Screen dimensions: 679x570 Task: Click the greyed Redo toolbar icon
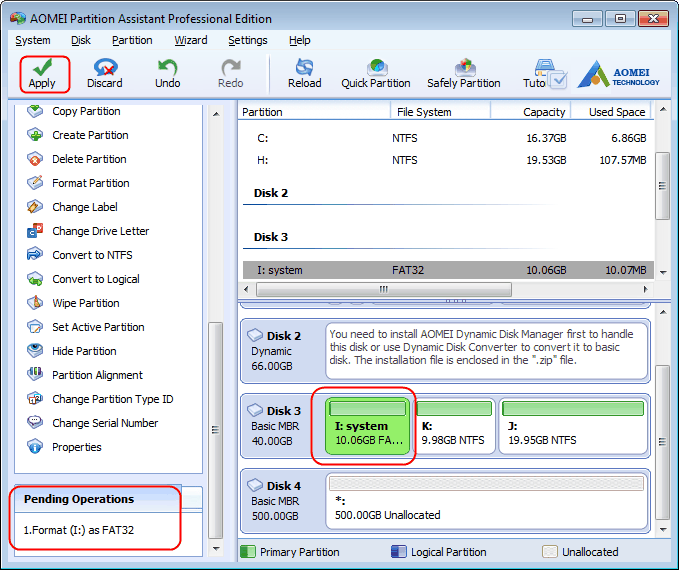click(230, 74)
